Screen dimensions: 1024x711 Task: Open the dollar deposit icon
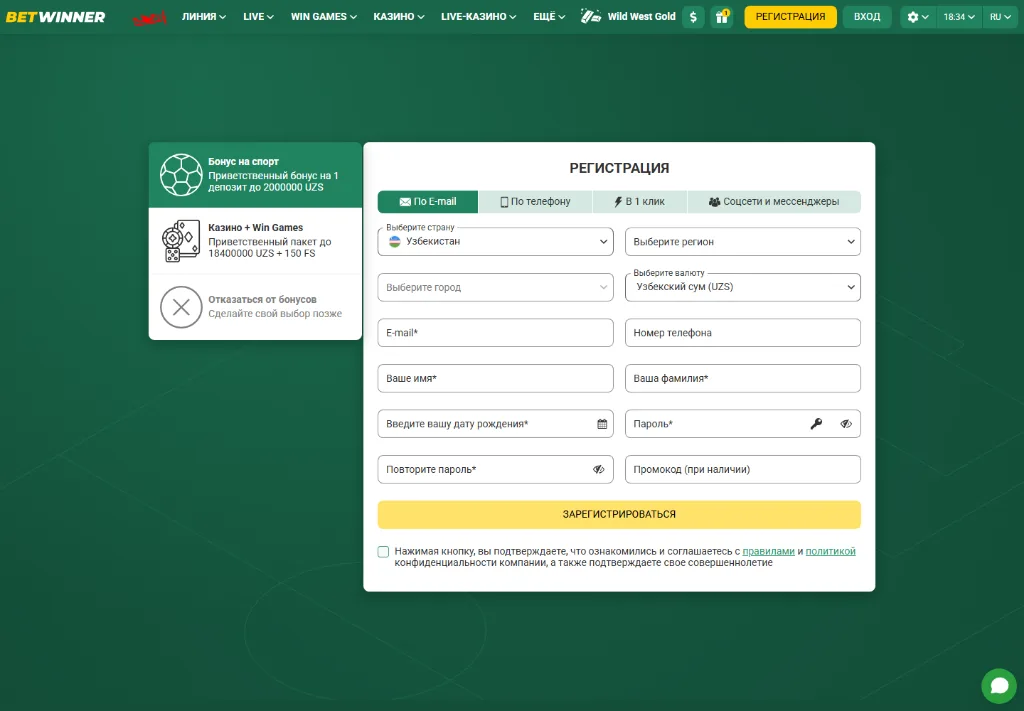pos(693,17)
